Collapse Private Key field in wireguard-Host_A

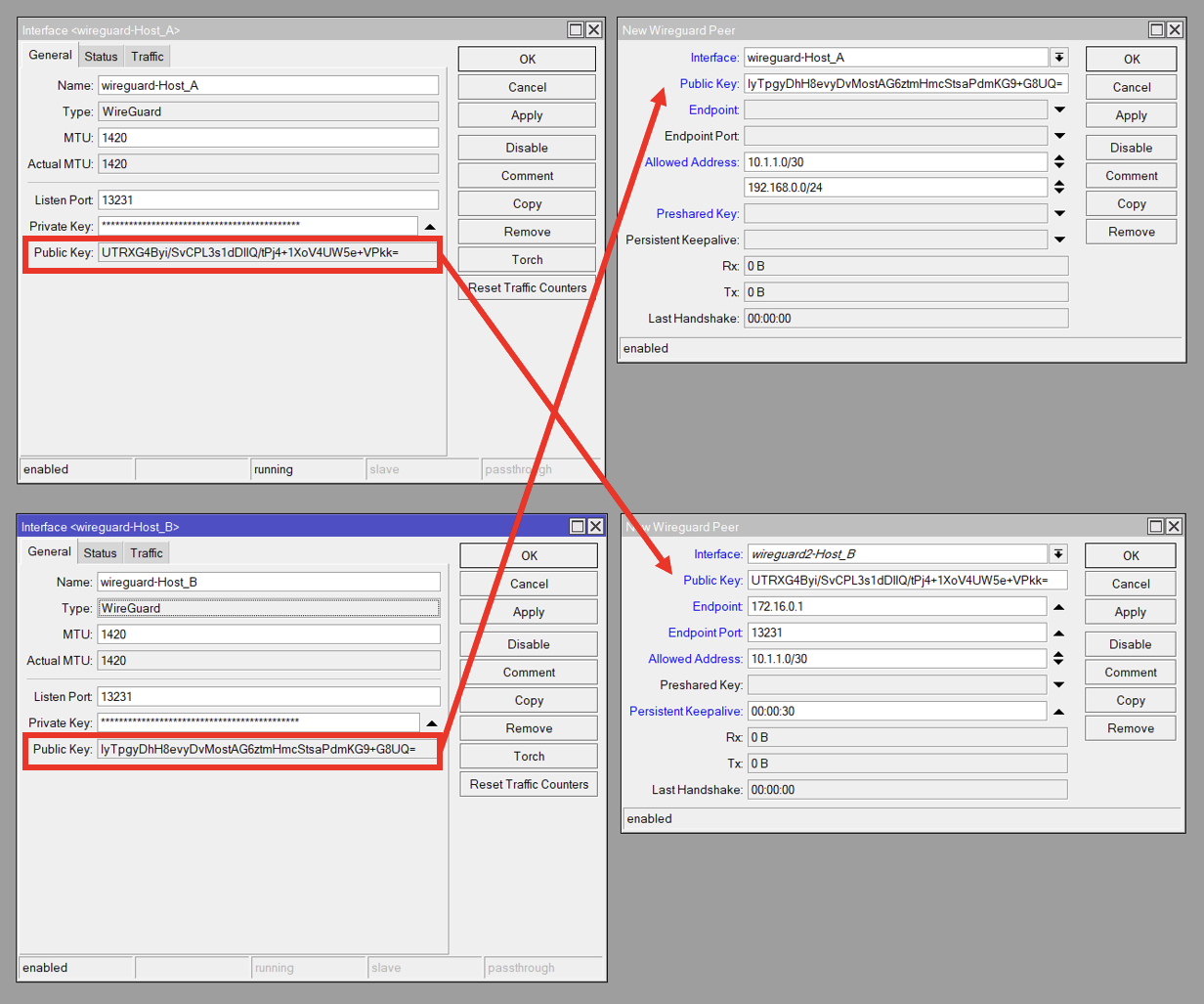pos(430,227)
